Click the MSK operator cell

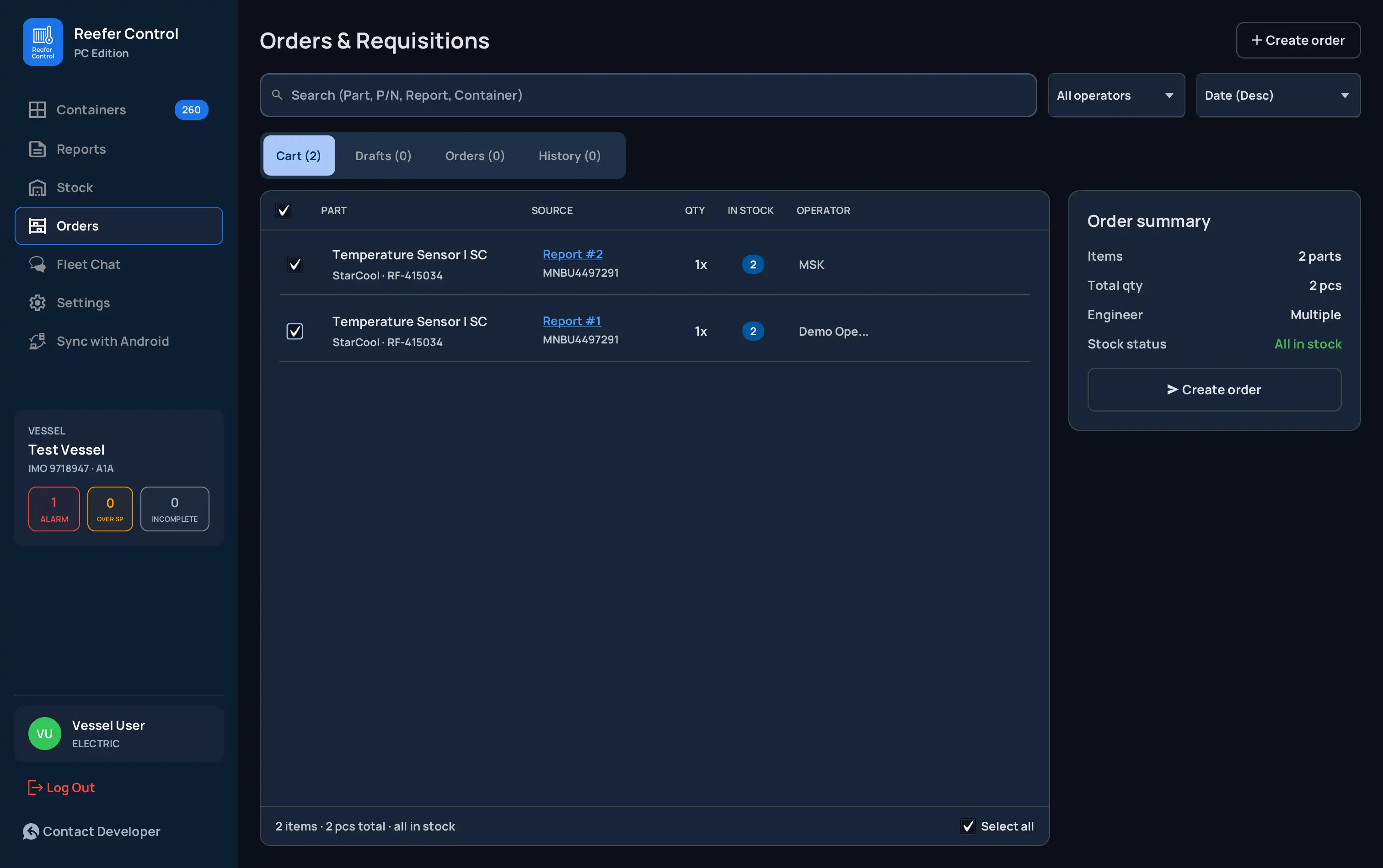click(811, 265)
